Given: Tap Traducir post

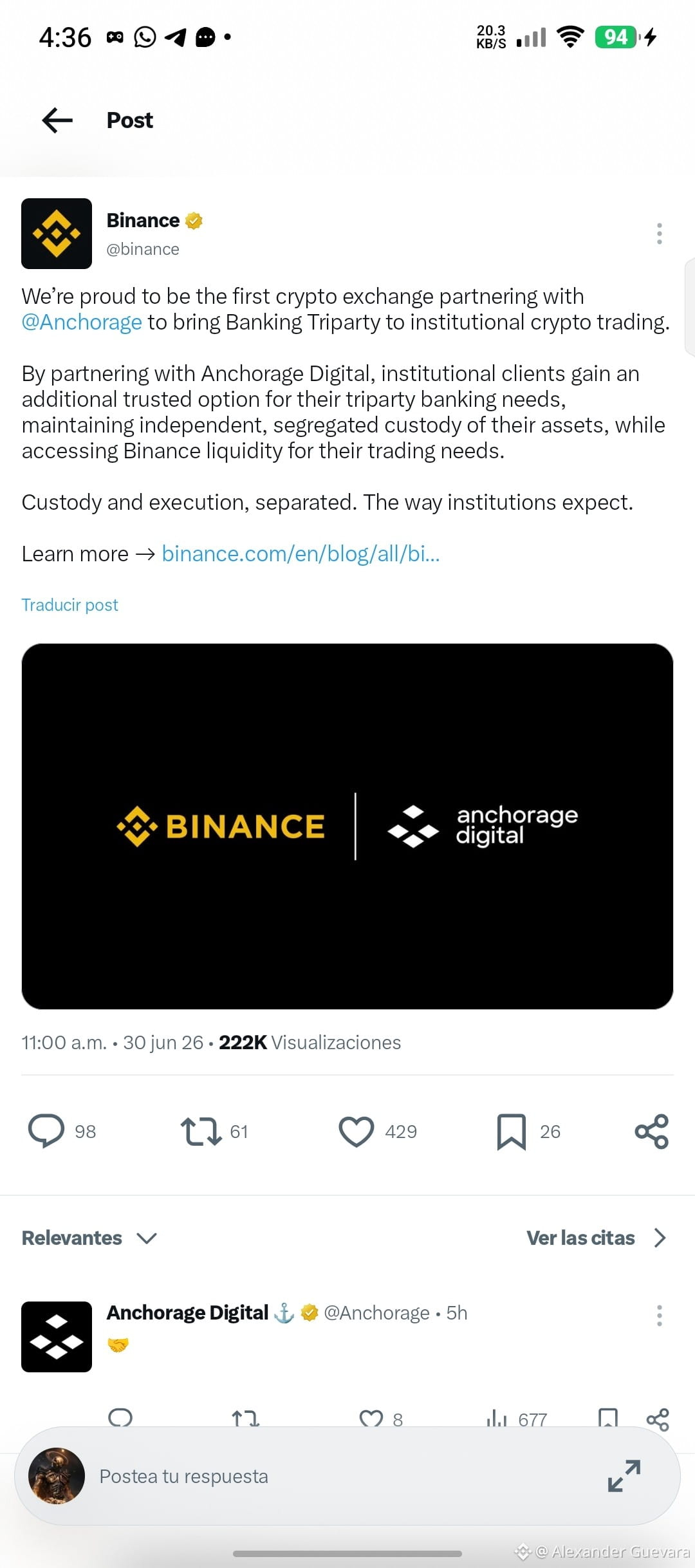Looking at the screenshot, I should pos(69,605).
